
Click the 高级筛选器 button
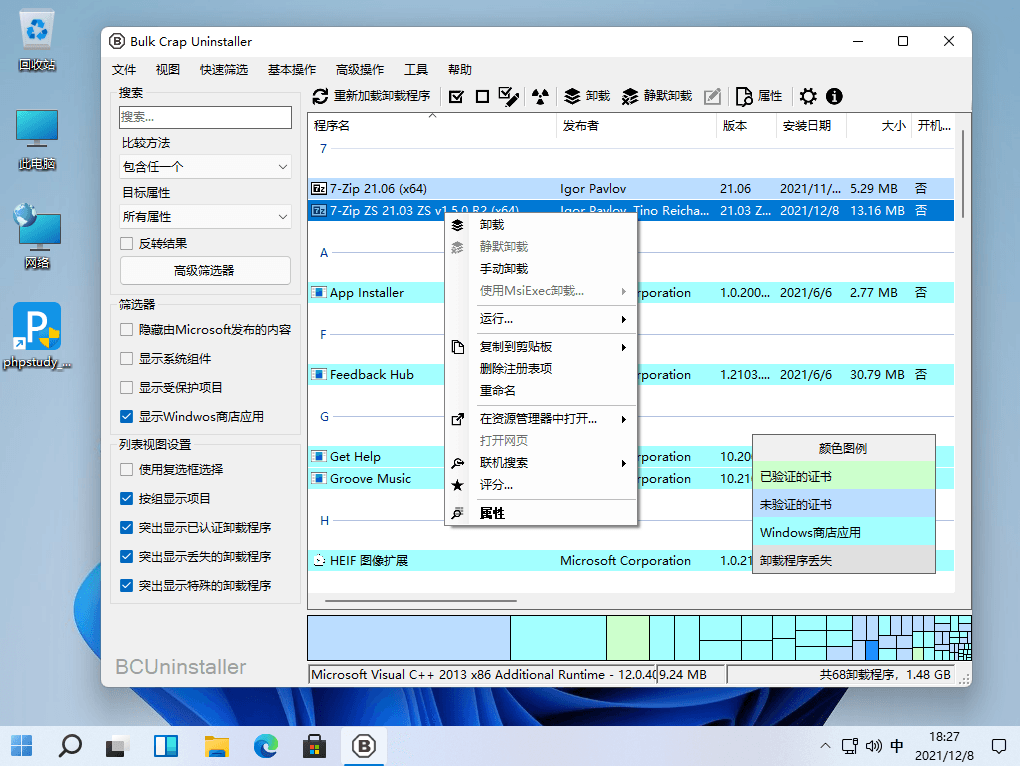click(x=205, y=271)
